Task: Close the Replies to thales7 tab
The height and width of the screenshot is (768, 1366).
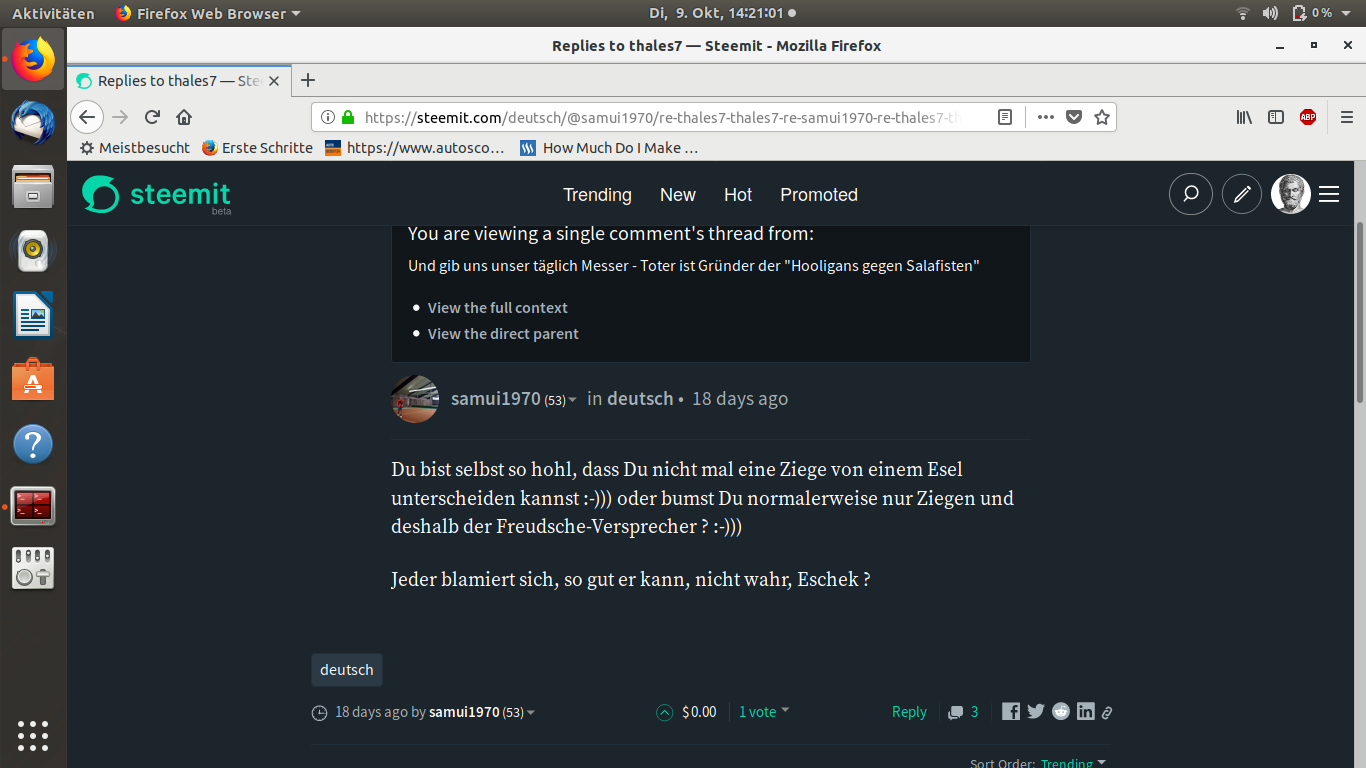Action: 276,81
